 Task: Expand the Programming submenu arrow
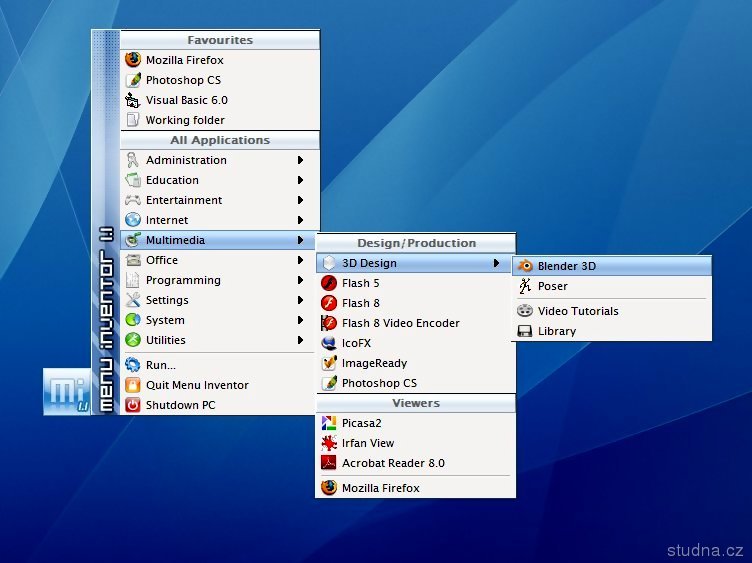pyautogui.click(x=300, y=280)
